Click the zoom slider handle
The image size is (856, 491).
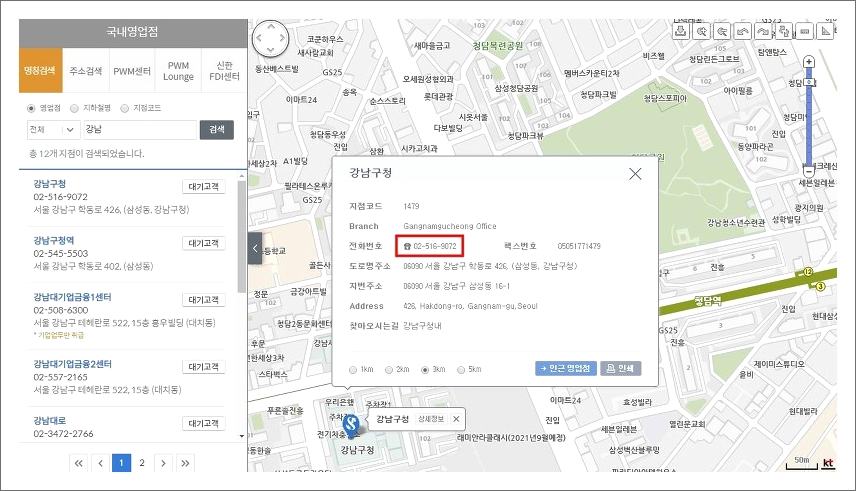click(x=810, y=82)
